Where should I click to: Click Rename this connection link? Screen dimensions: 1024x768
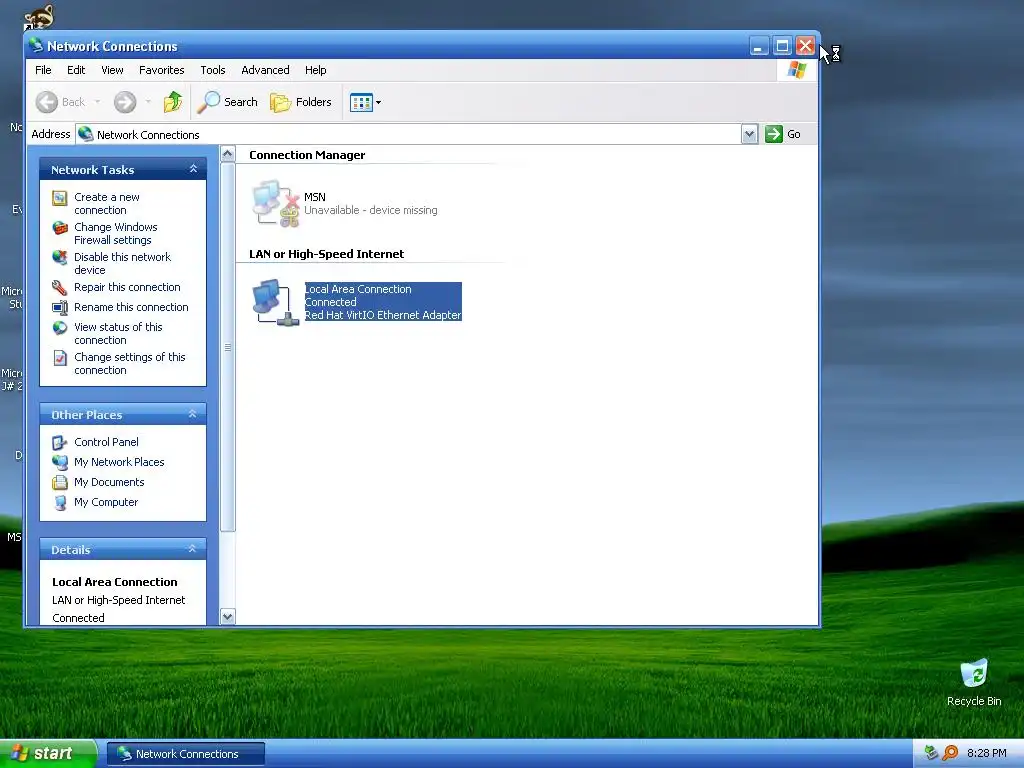pos(131,307)
